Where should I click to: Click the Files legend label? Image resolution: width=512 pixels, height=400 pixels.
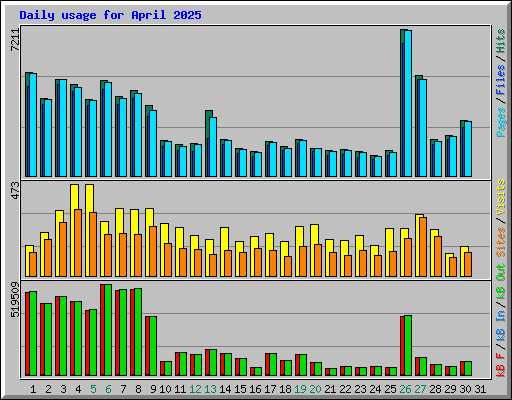(x=501, y=80)
